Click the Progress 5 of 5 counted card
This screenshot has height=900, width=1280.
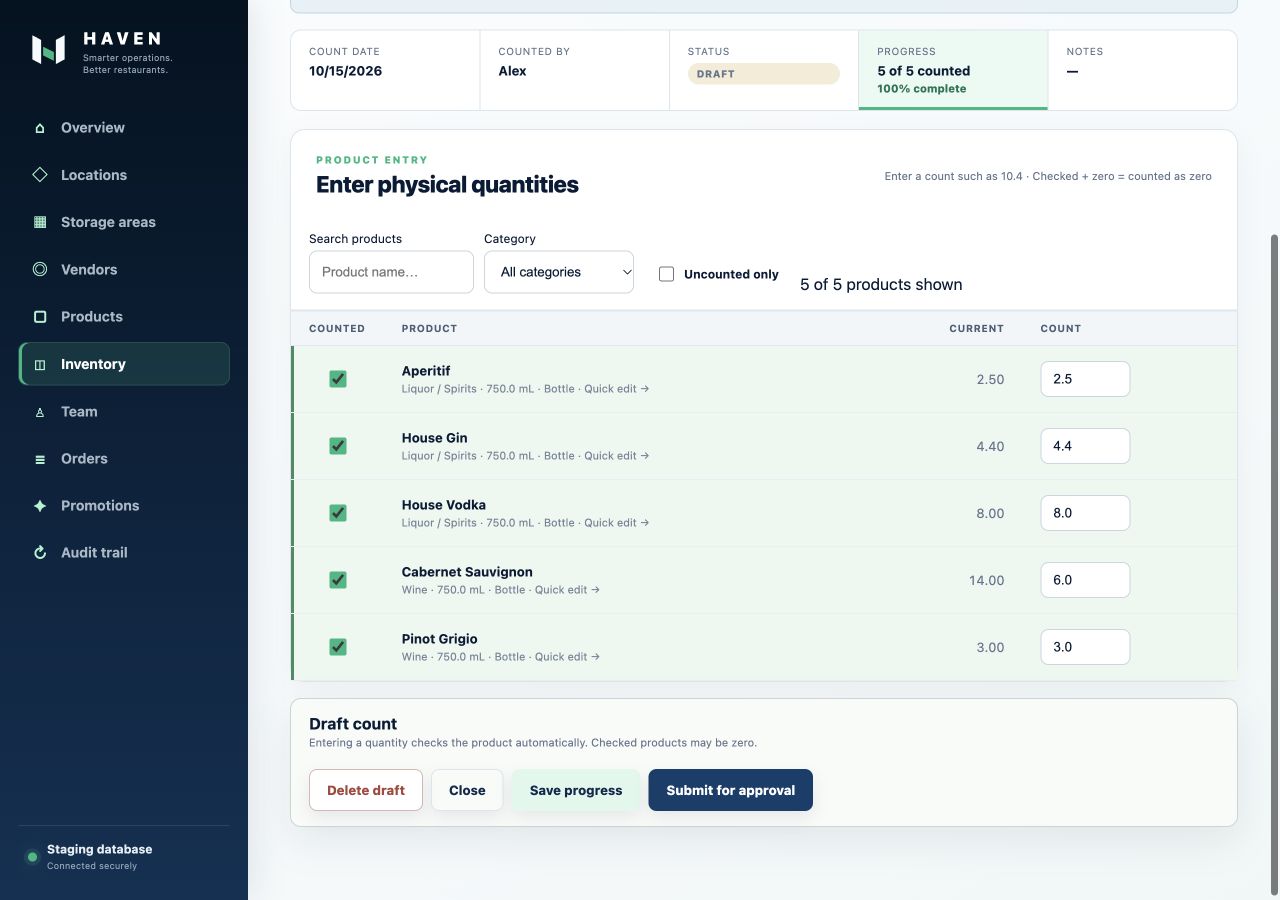[953, 70]
